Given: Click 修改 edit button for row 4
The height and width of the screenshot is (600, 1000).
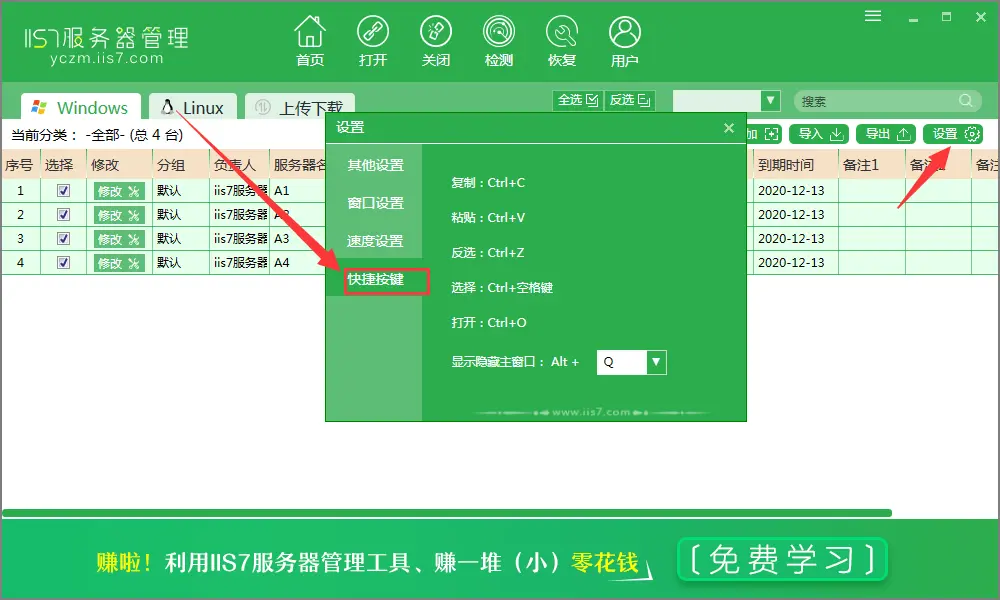Looking at the screenshot, I should tap(119, 263).
